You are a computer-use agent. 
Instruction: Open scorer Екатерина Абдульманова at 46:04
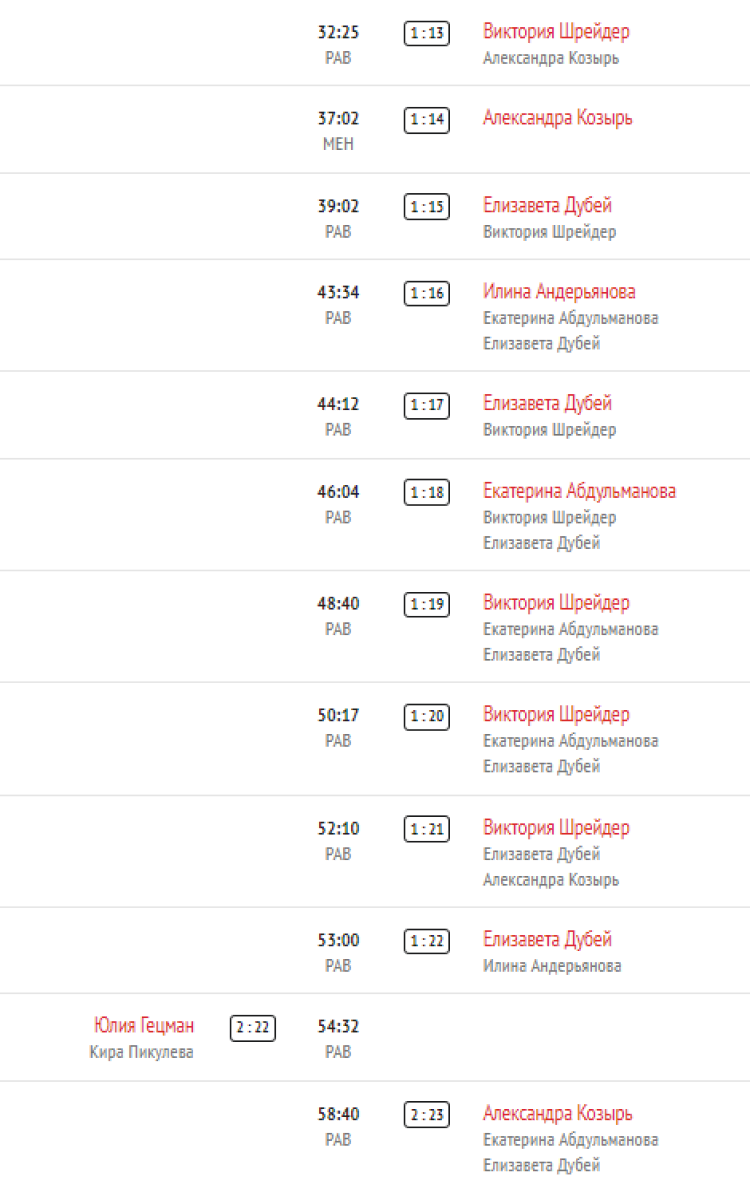click(579, 492)
